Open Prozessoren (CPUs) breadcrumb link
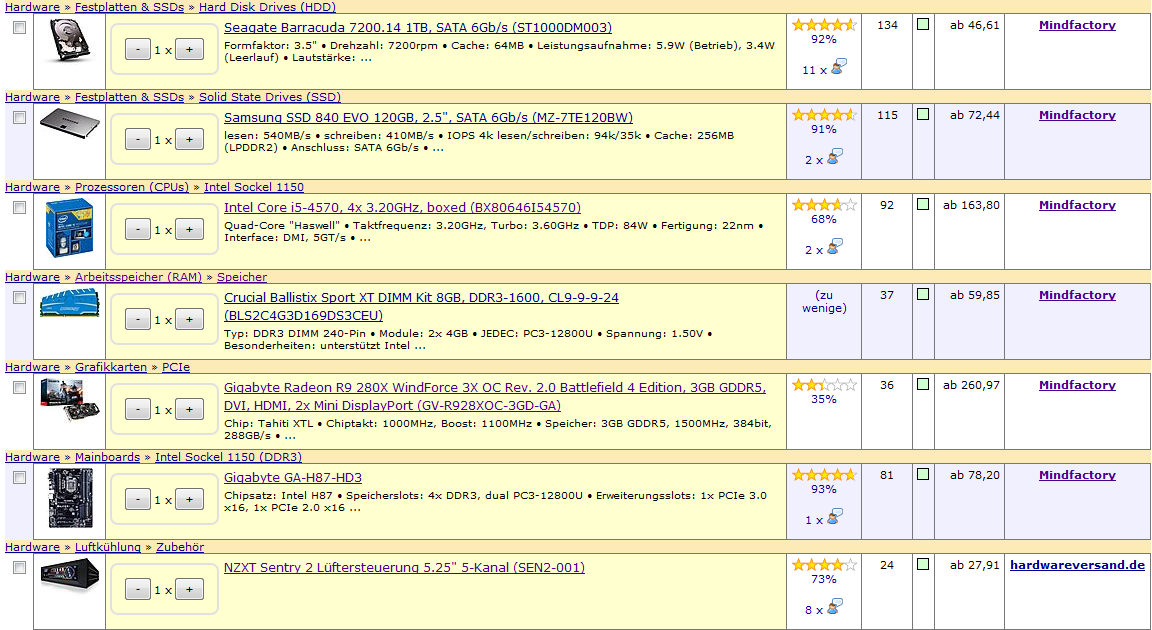This screenshot has height=630, width=1152. pos(132,187)
